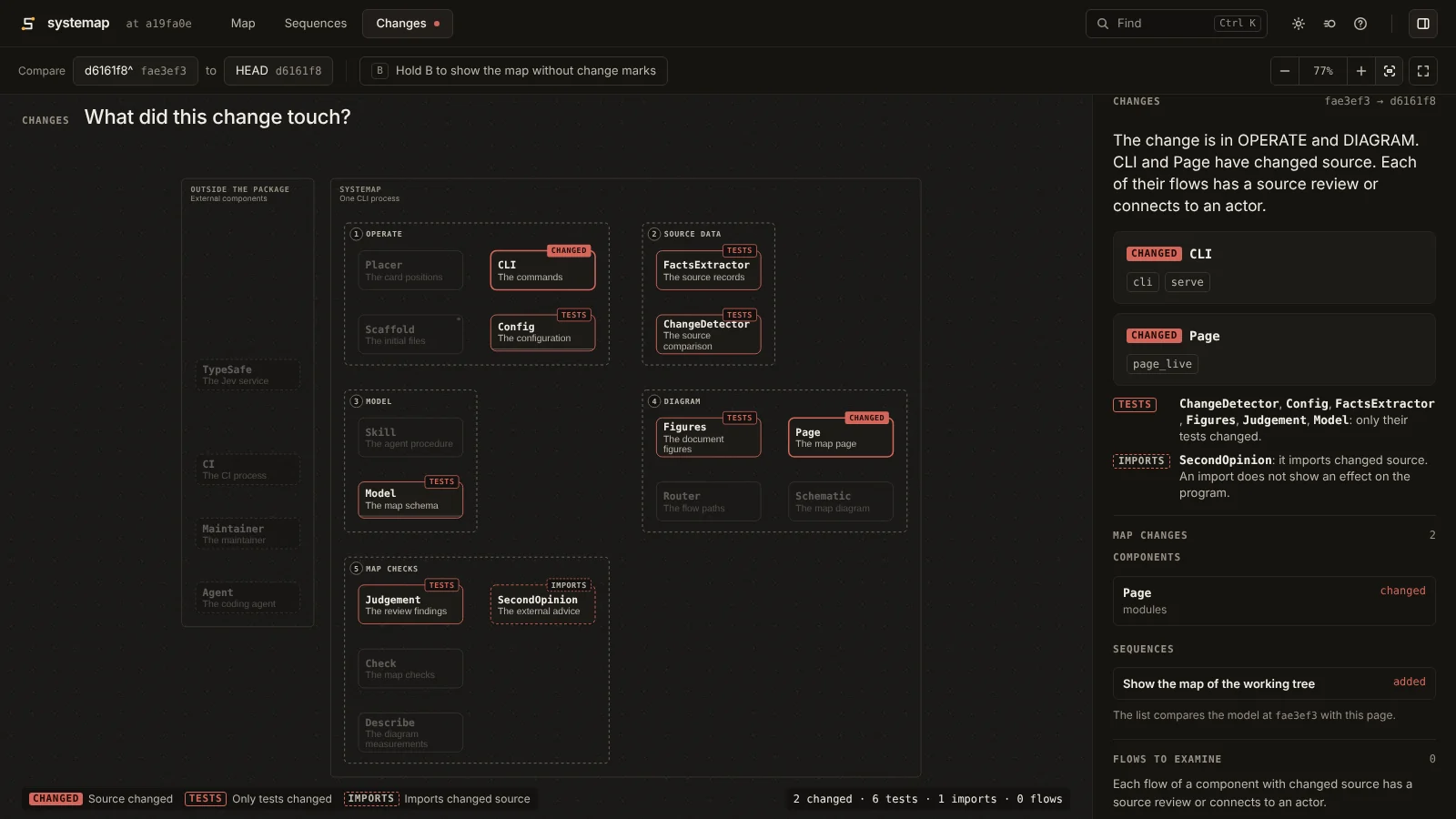Image resolution: width=1456 pixels, height=819 pixels.
Task: Open the Page changed component row
Action: 1274,601
